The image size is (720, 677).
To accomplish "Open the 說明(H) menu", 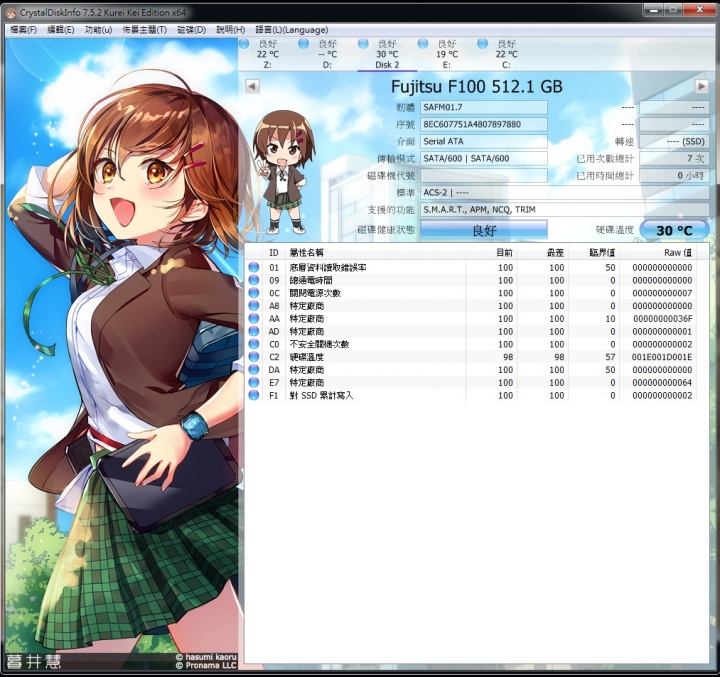I will point(231,30).
